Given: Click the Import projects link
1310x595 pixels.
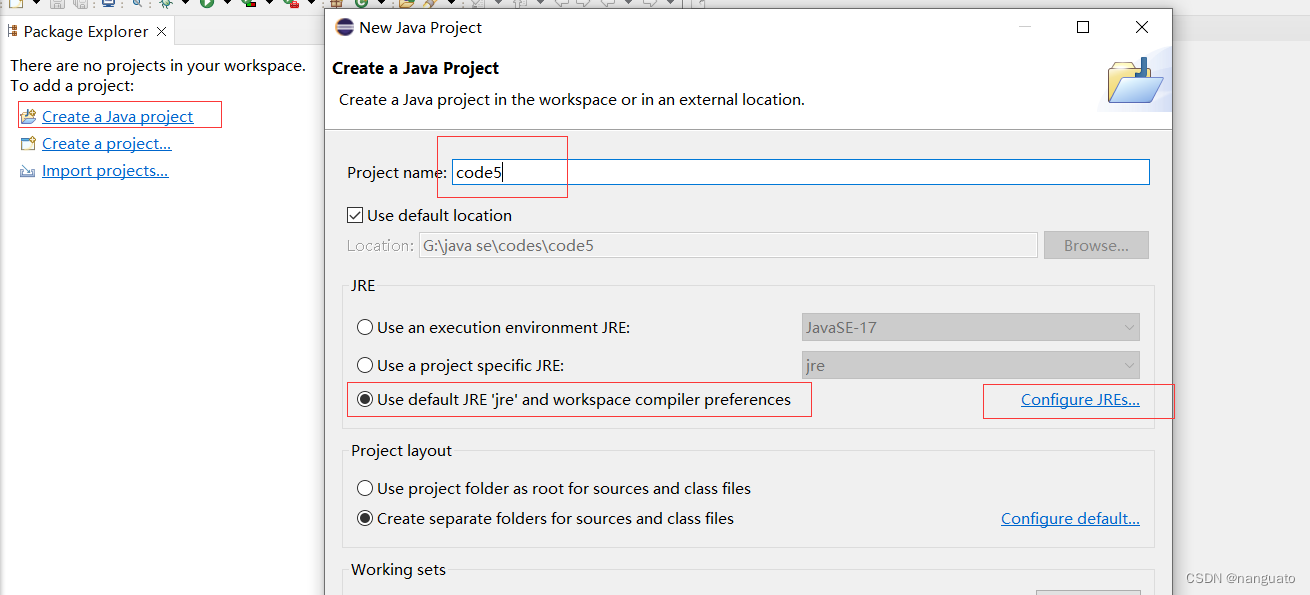Looking at the screenshot, I should click(x=105, y=171).
